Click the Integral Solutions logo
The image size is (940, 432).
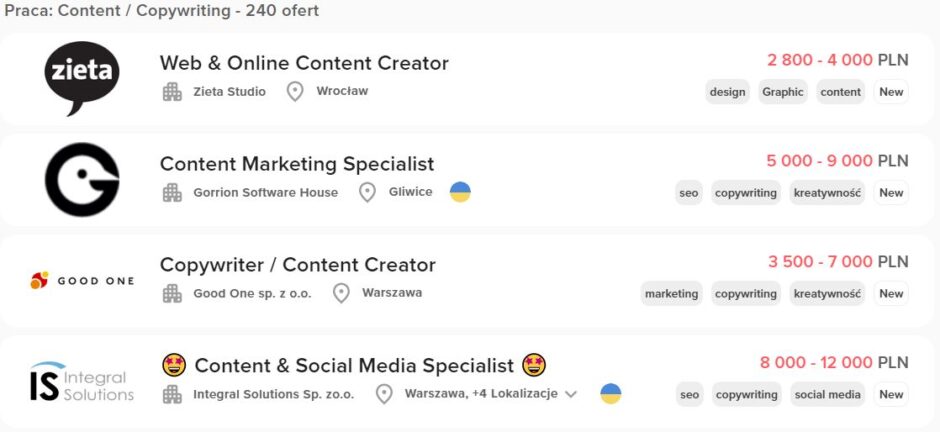coord(82,381)
